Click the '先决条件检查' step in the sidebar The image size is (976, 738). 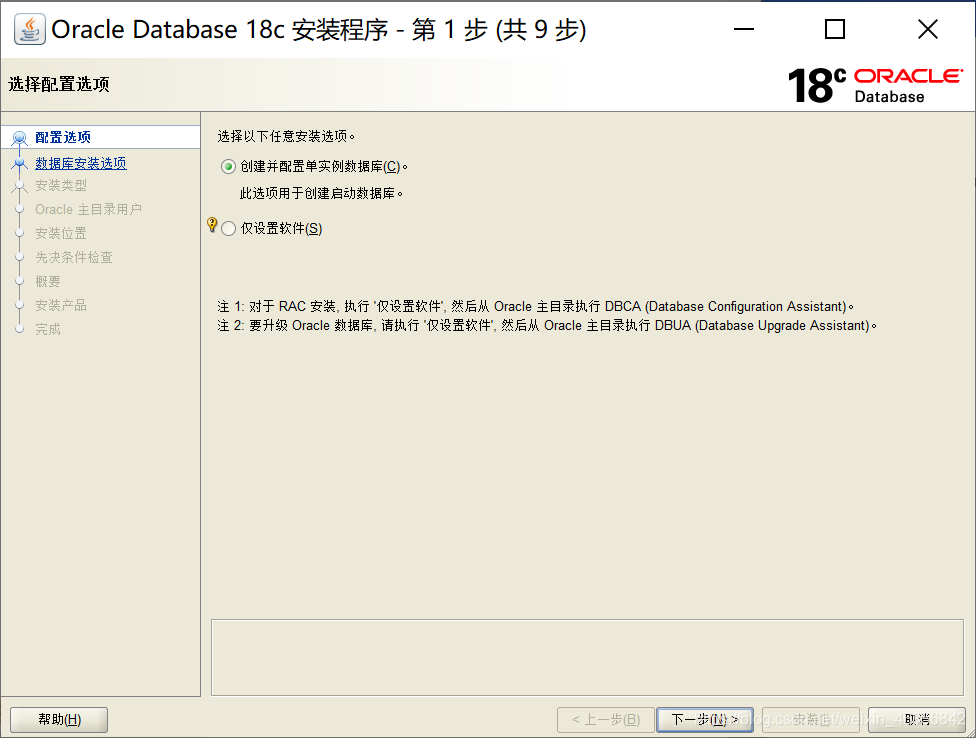point(74,257)
